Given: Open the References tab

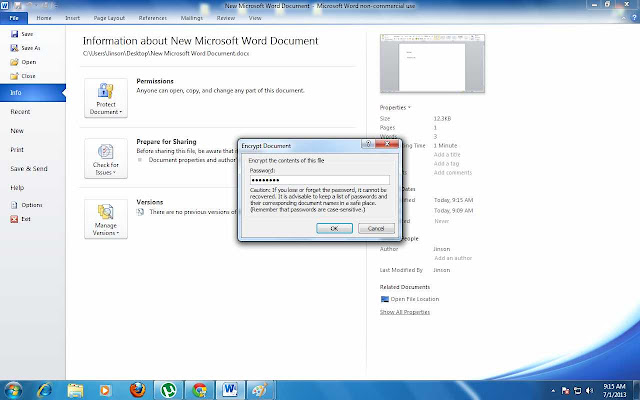Looking at the screenshot, I should point(153,18).
